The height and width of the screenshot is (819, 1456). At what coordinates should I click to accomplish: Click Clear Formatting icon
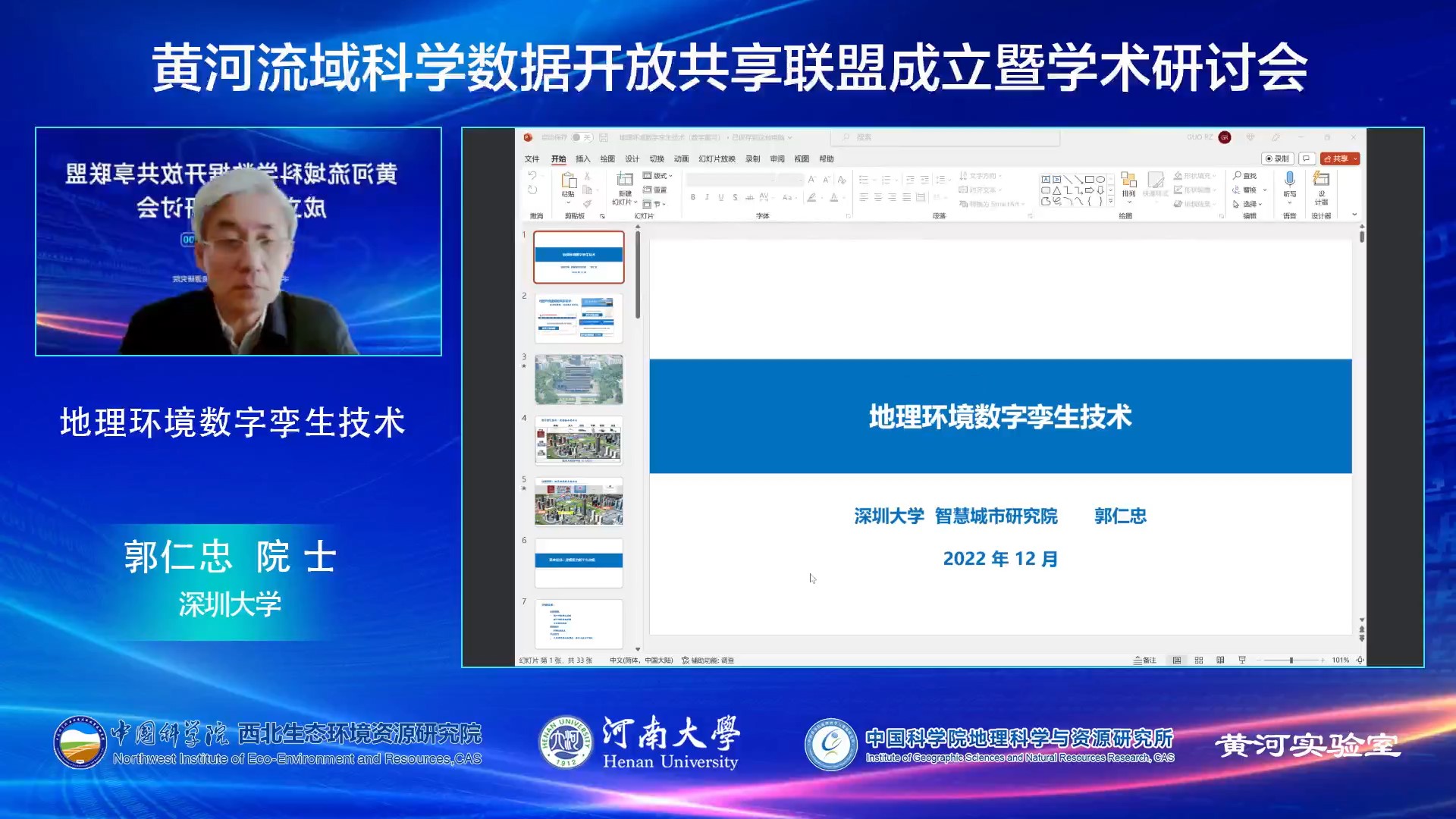tap(842, 180)
